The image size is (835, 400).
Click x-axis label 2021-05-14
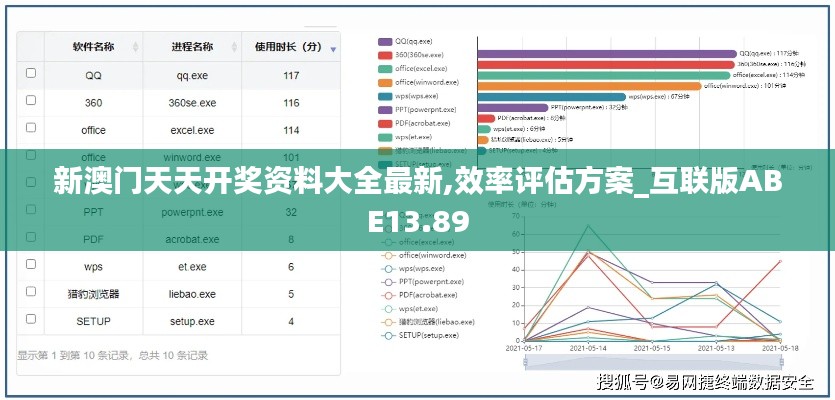coord(588,348)
